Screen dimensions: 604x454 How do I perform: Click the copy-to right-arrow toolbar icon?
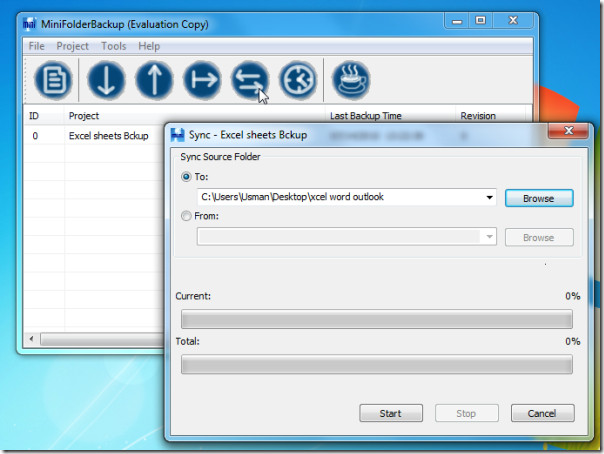(202, 80)
